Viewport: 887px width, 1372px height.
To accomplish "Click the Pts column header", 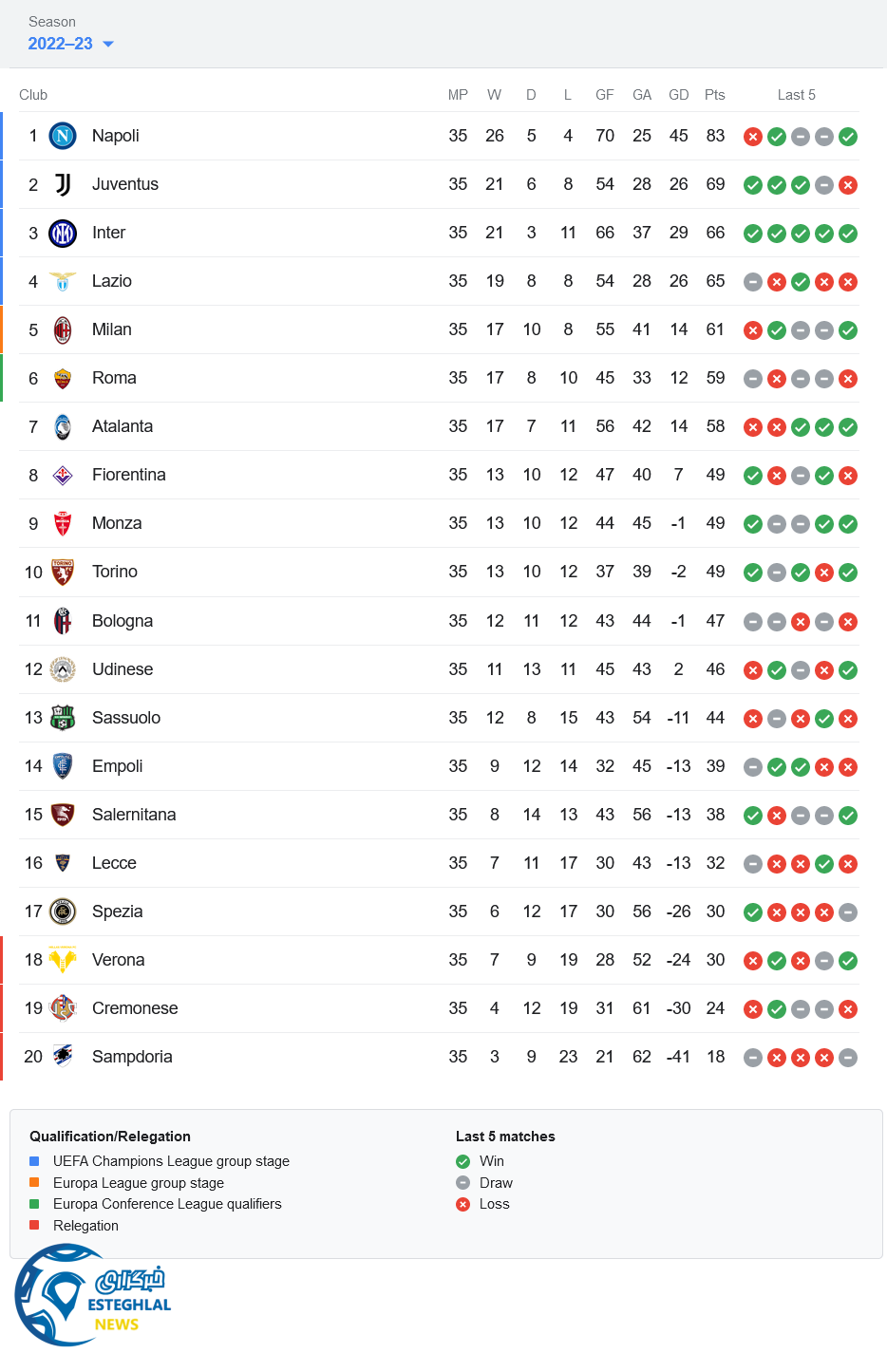I will tap(715, 95).
